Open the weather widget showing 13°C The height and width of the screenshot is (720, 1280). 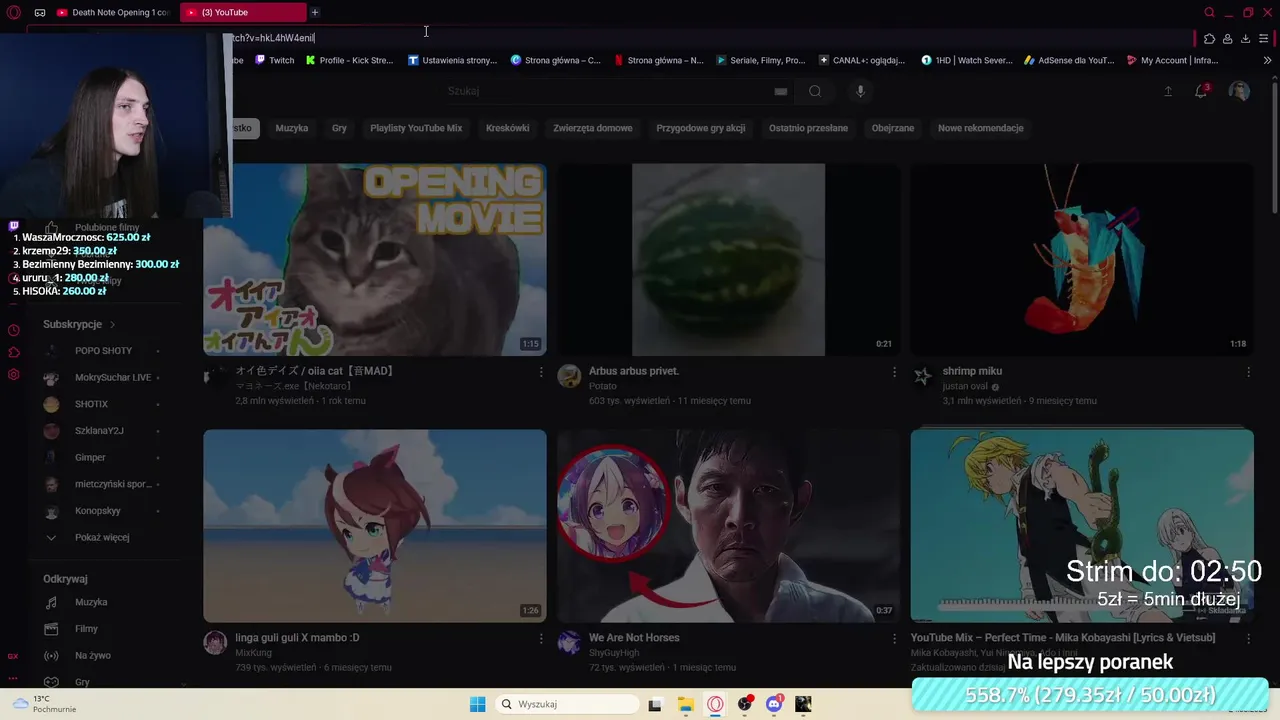[x=42, y=704]
